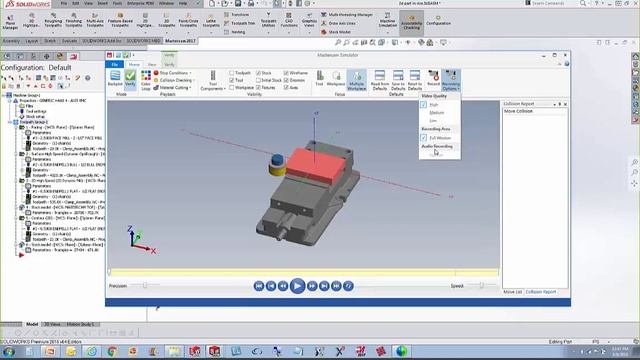The height and width of the screenshot is (360, 640).
Task: Collapse the Machine Group-1 tree node
Action: point(4,95)
